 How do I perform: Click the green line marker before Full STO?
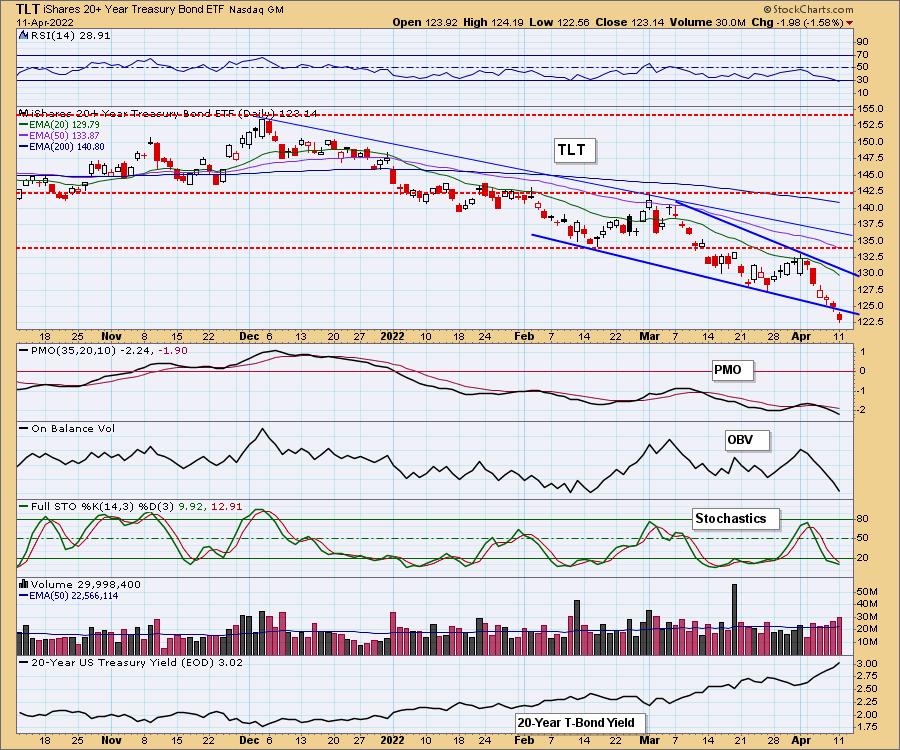click(24, 506)
